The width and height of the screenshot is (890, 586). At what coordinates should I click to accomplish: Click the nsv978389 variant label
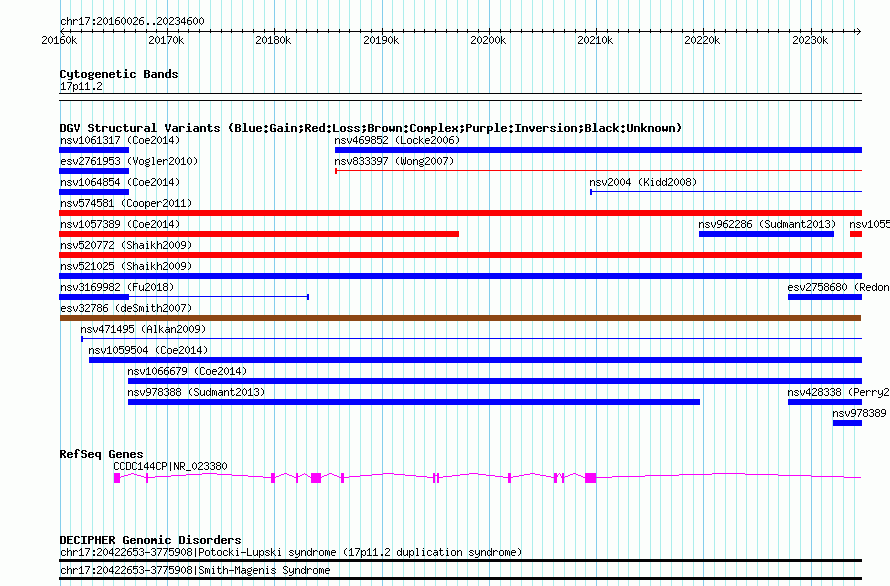859,413
